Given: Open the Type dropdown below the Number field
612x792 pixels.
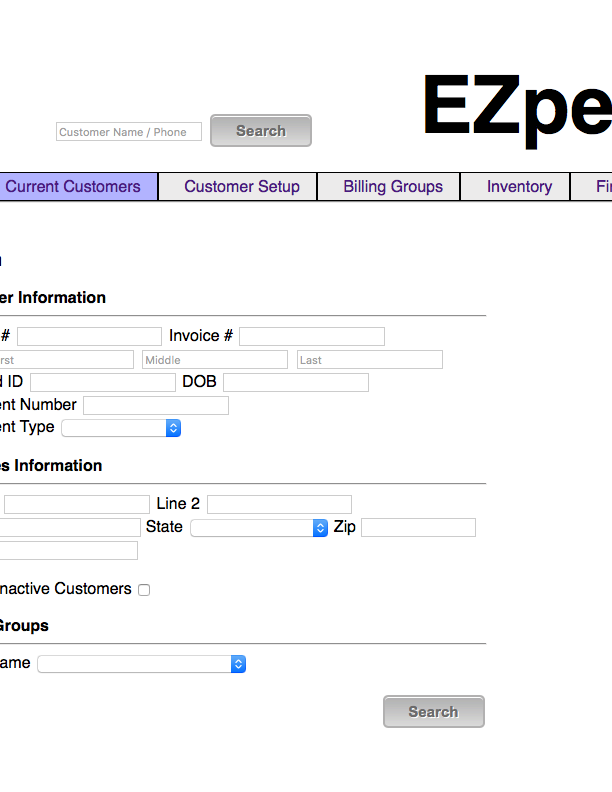Looking at the screenshot, I should tap(121, 428).
